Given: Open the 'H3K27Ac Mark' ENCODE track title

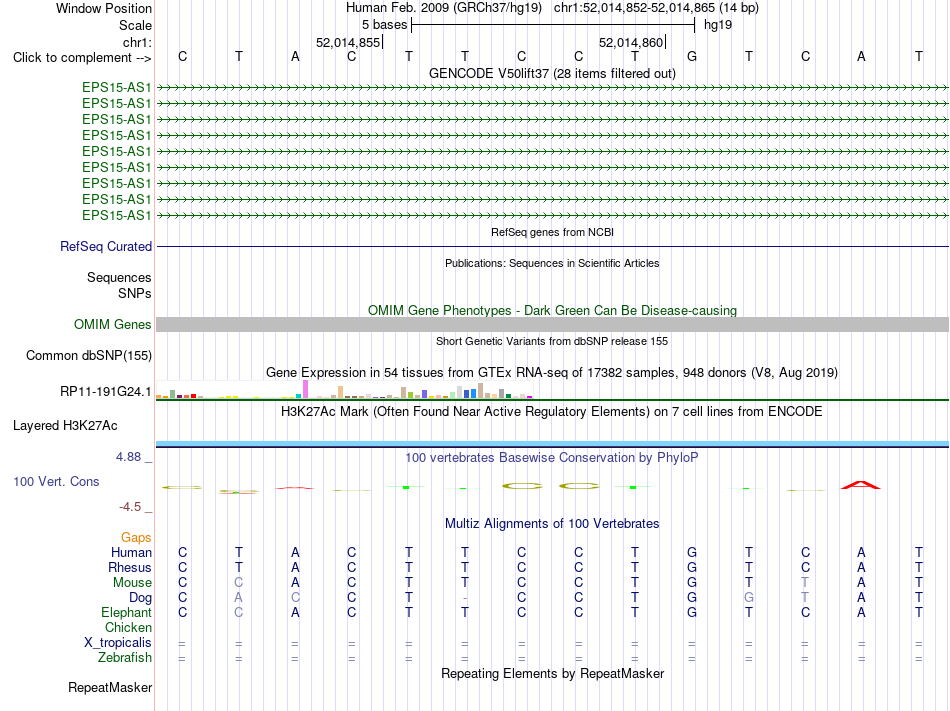Looking at the screenshot, I should [x=552, y=412].
